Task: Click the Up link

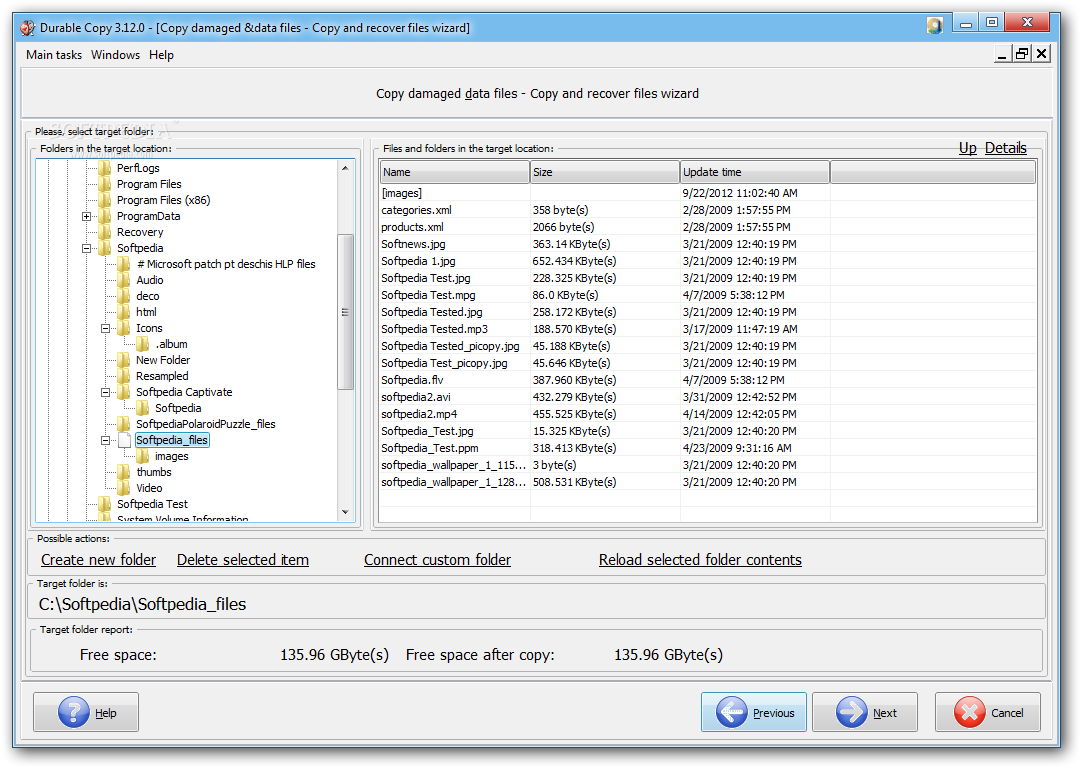Action: point(967,148)
